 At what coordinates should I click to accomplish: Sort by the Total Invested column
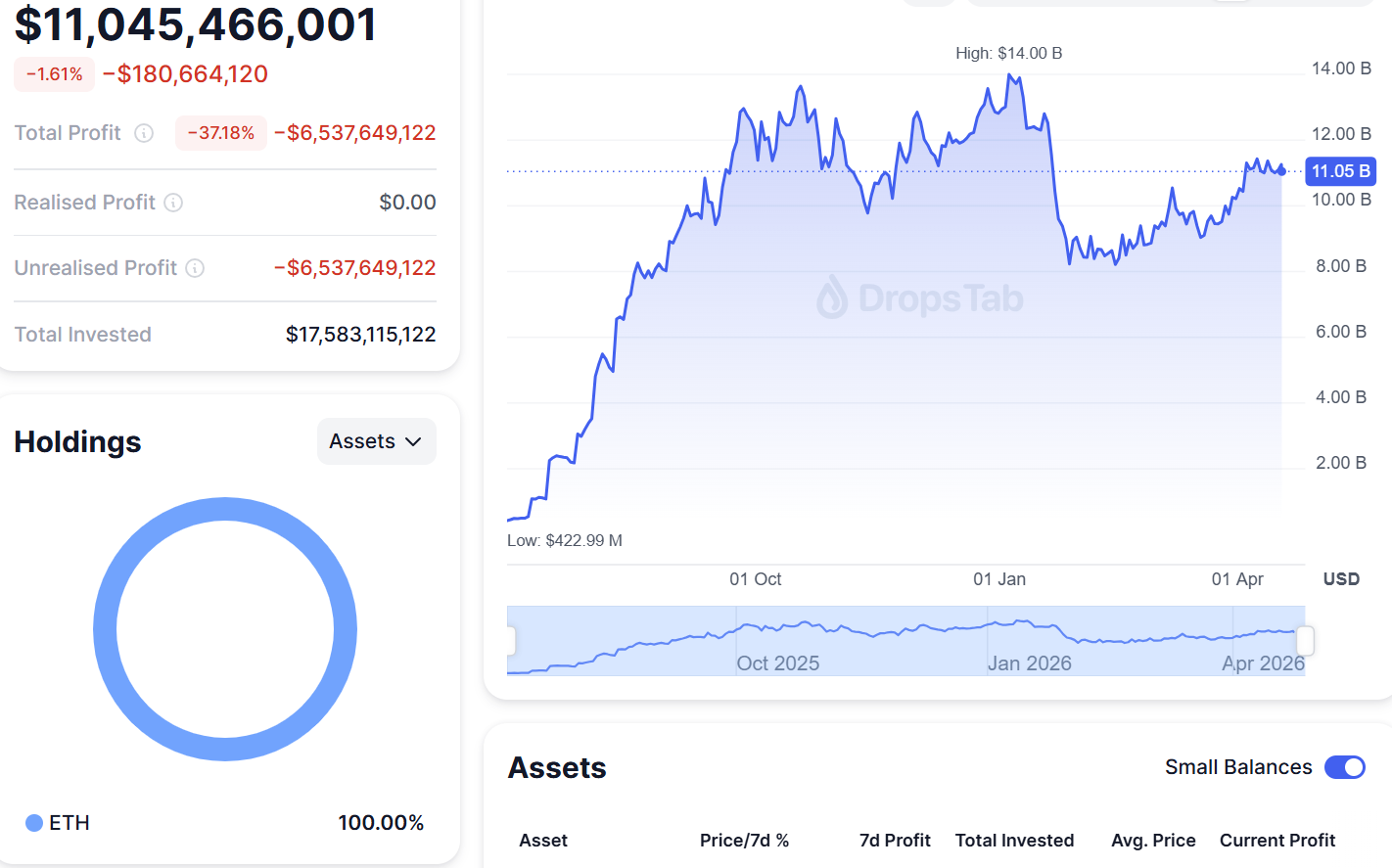[x=1015, y=841]
